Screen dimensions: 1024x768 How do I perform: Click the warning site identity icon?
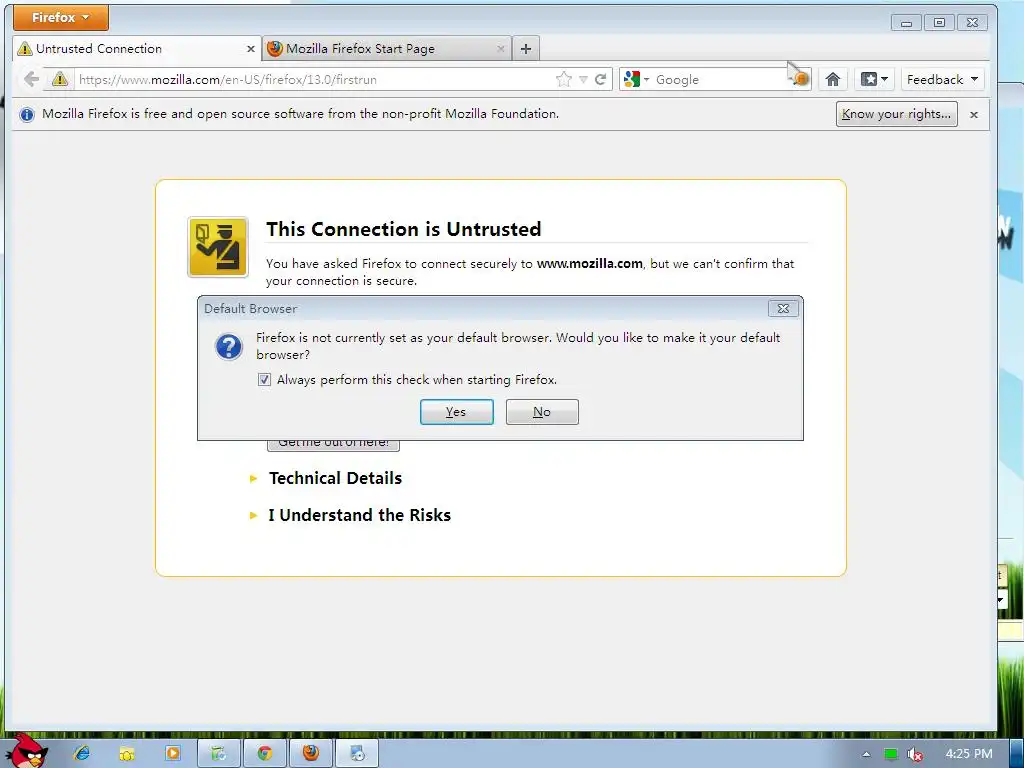click(60, 80)
